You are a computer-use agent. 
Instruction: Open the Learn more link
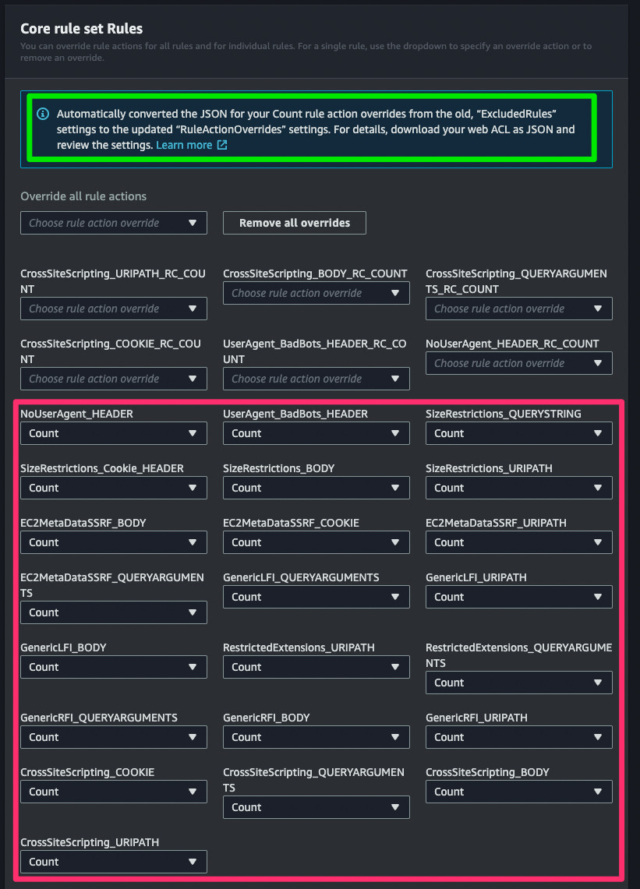[184, 145]
